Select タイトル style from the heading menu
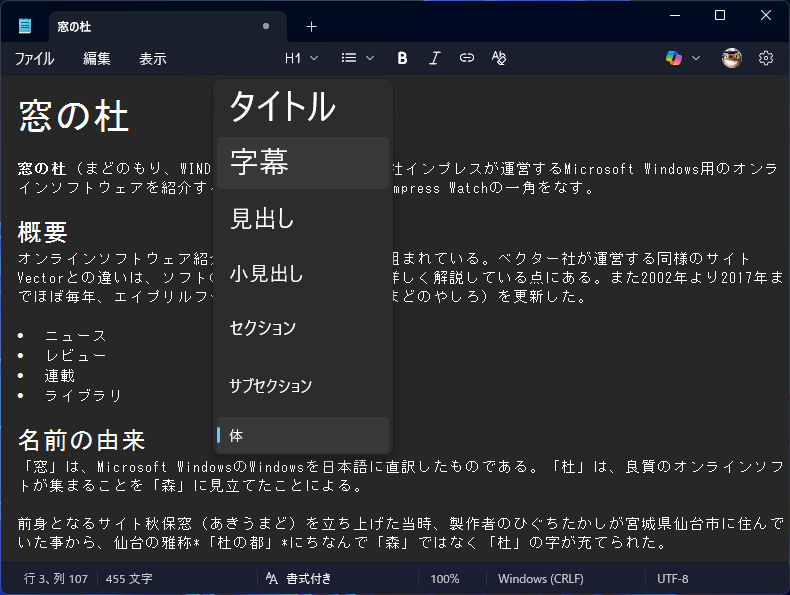 [x=303, y=107]
